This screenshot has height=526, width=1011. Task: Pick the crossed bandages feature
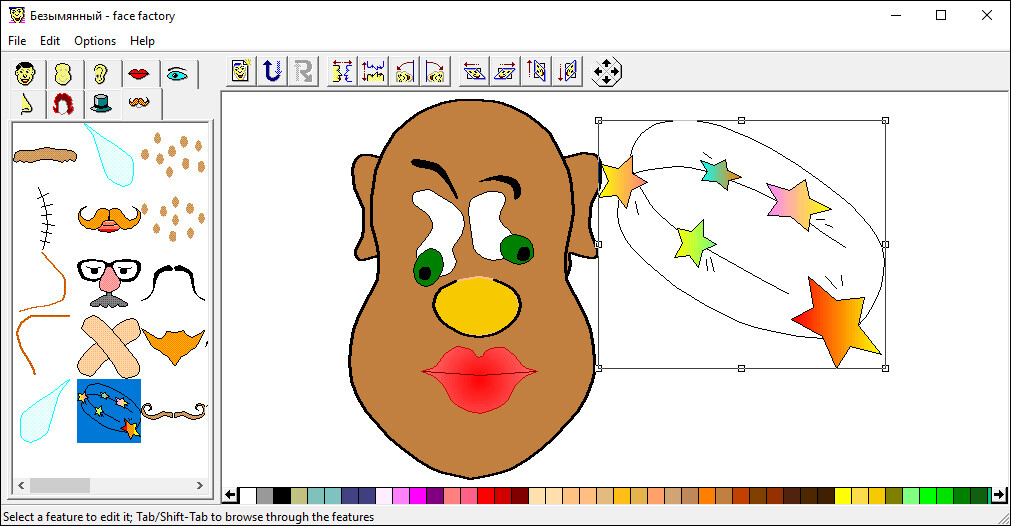(109, 346)
